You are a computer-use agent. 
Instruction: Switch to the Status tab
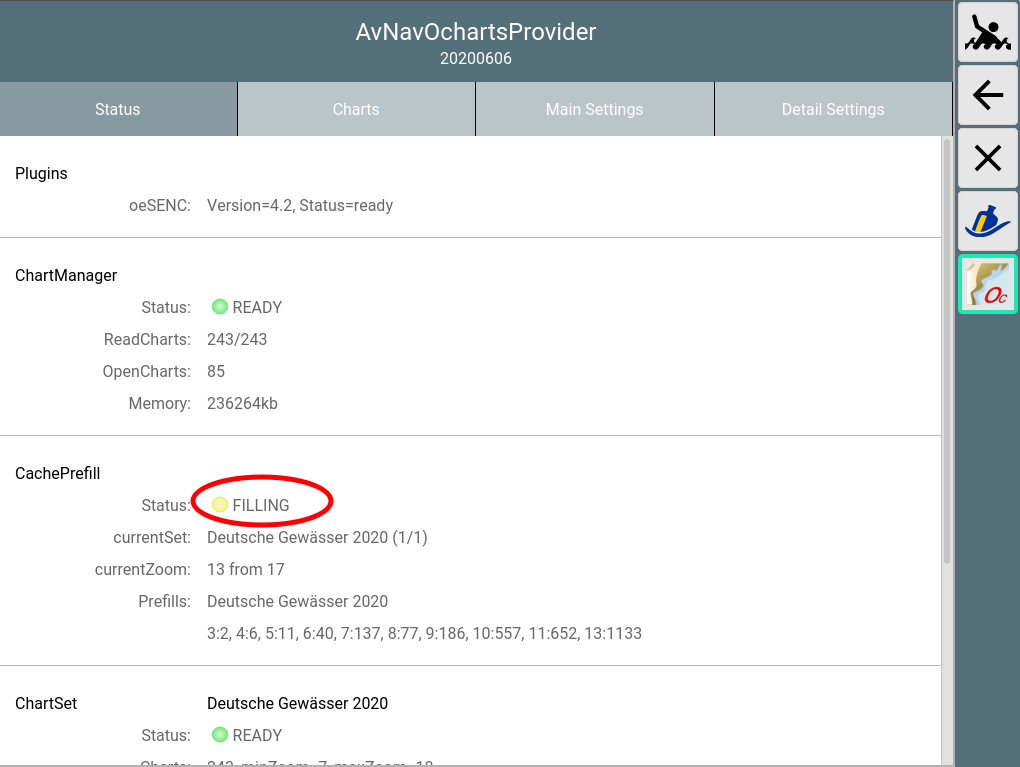pos(118,109)
